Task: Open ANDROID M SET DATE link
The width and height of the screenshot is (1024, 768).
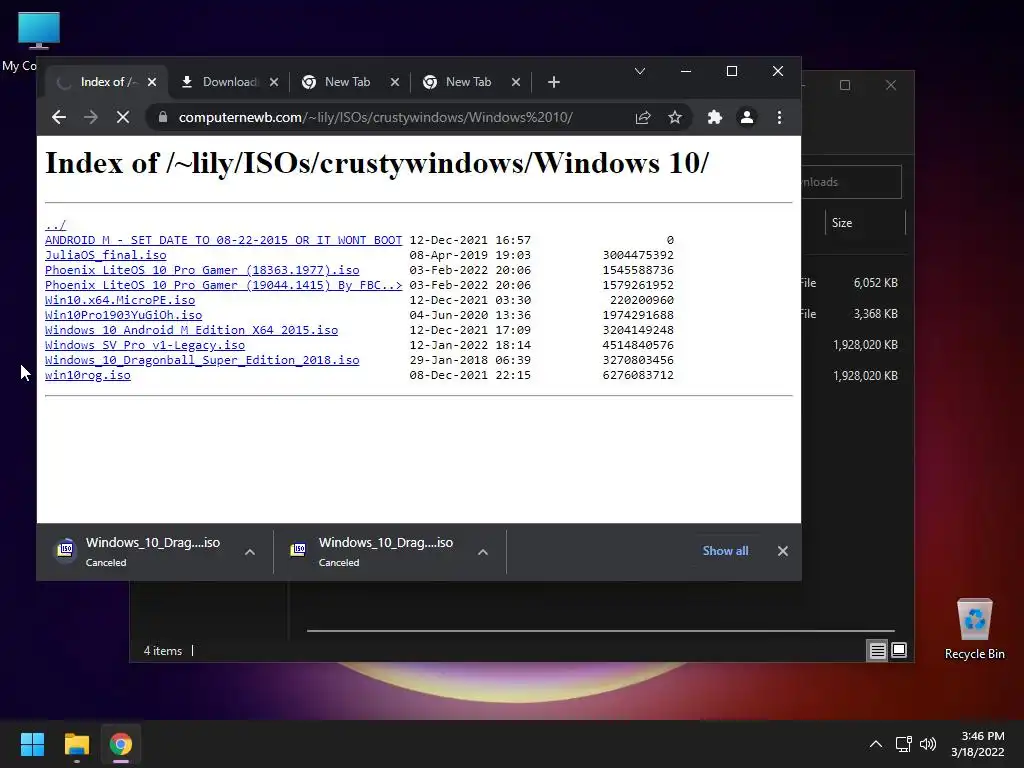Action: point(223,240)
